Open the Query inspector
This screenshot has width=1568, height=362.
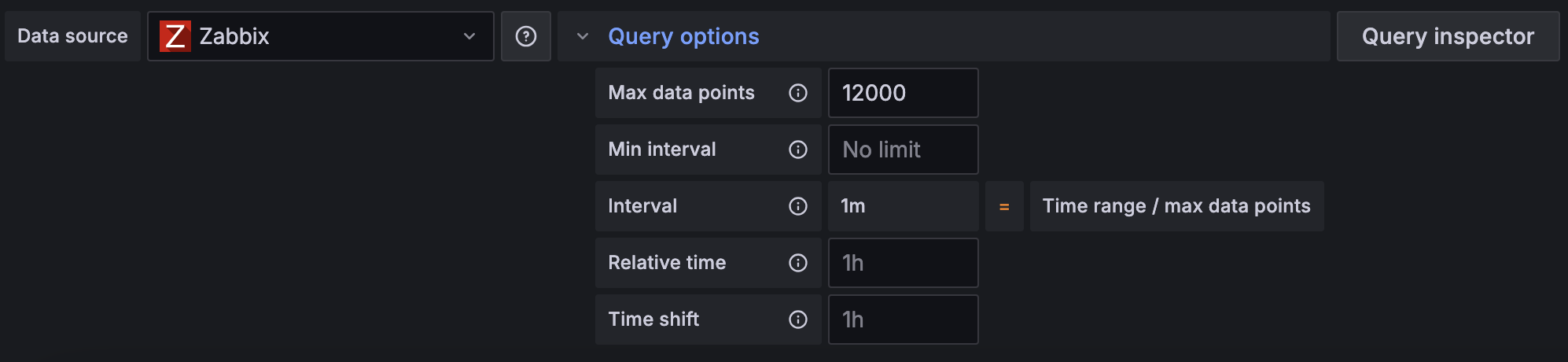pos(1448,36)
